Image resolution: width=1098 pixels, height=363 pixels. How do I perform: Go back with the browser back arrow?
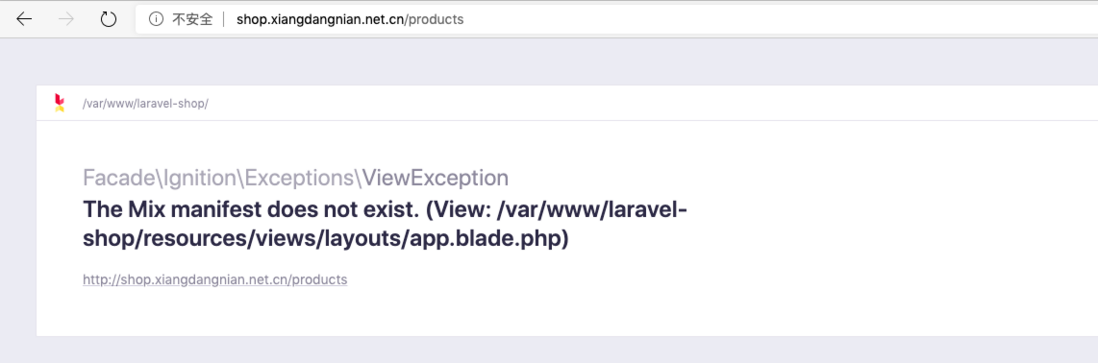[25, 19]
